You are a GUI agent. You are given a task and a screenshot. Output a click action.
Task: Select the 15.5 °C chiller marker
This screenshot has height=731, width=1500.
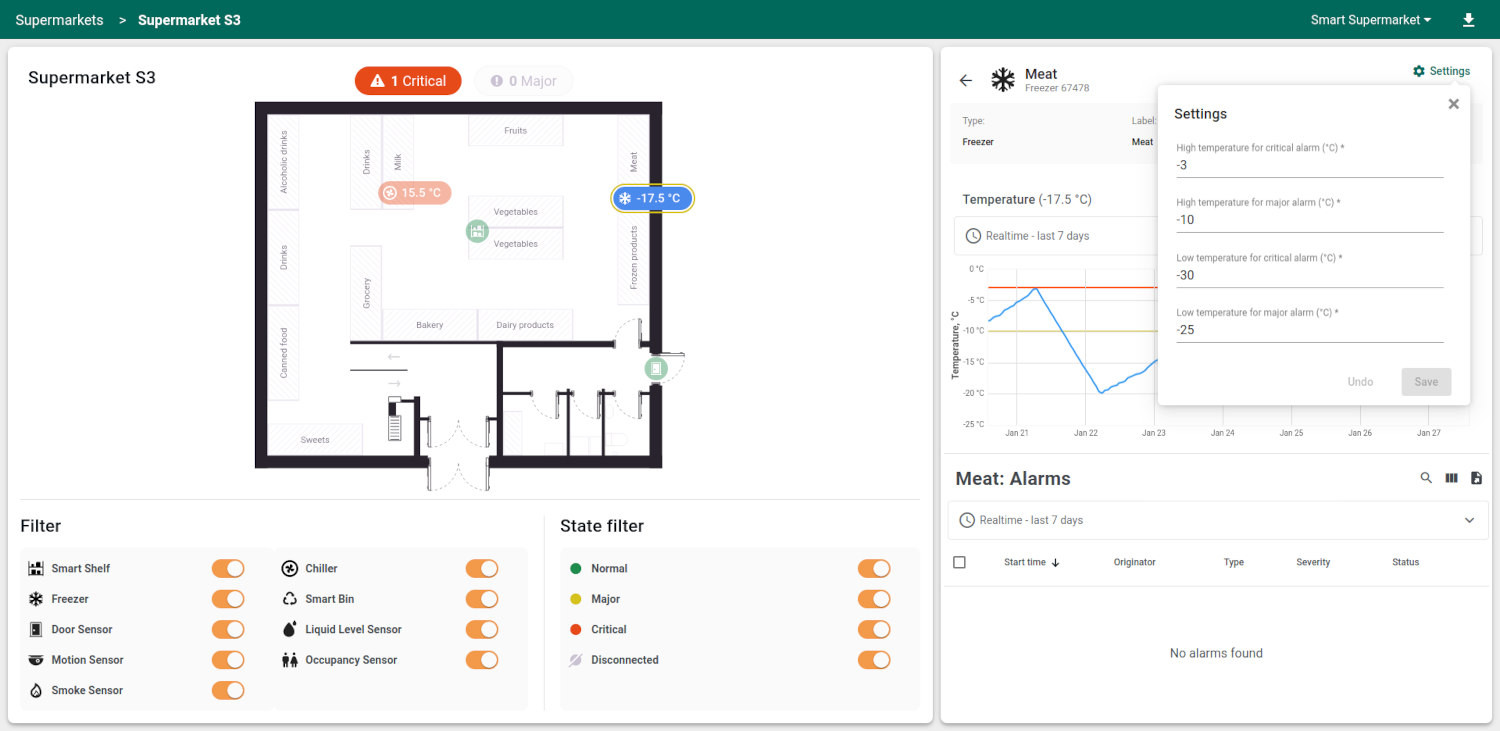[x=415, y=193]
